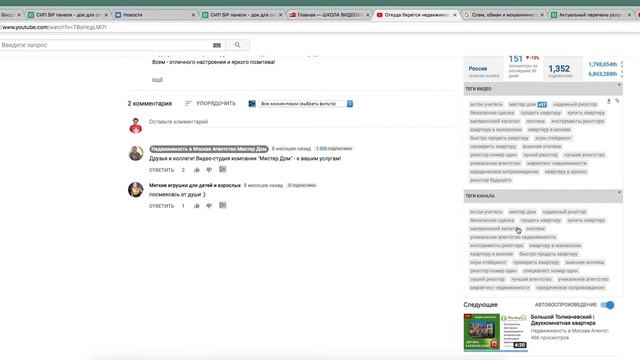
Task: Click the Россия channel country label
Action: pos(478,69)
